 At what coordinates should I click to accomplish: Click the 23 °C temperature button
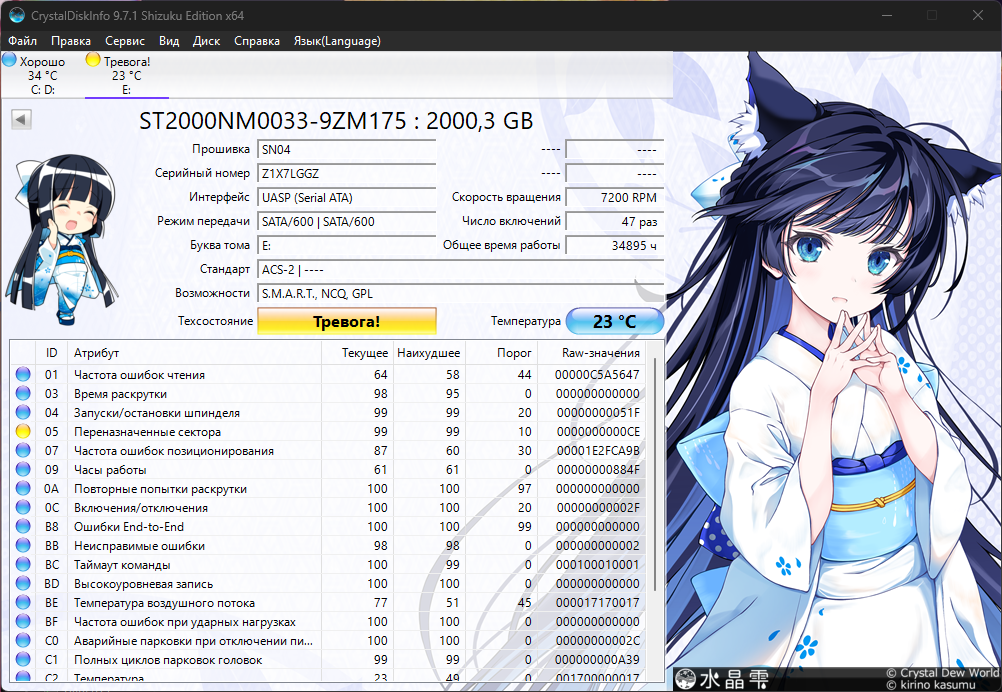615,321
